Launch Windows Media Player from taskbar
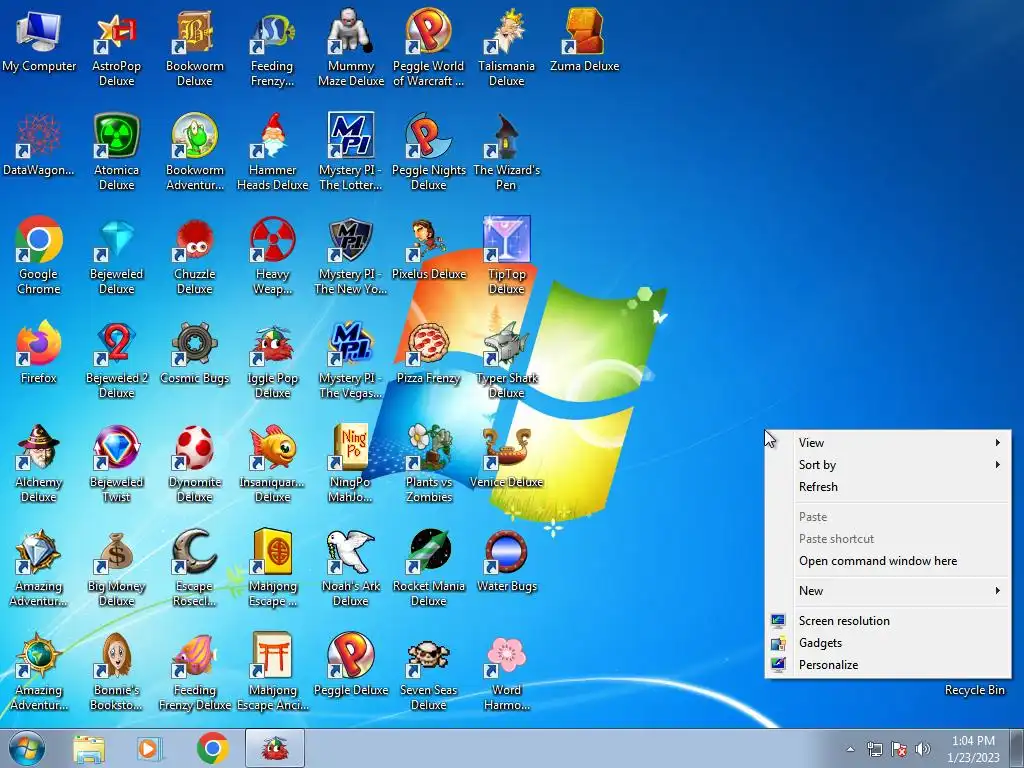1024x768 pixels. click(150, 749)
